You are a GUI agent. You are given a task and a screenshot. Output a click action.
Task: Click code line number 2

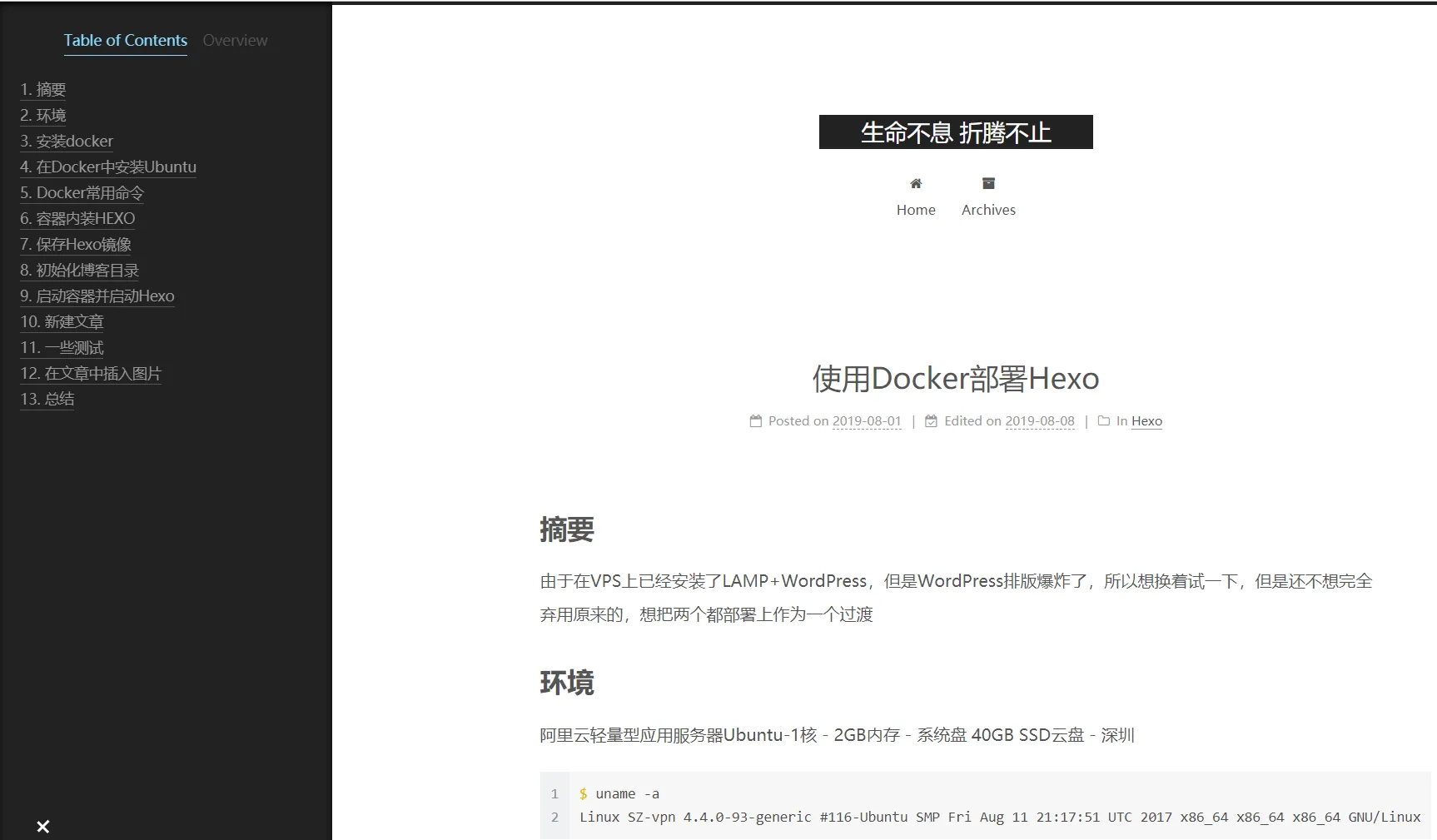coord(554,818)
